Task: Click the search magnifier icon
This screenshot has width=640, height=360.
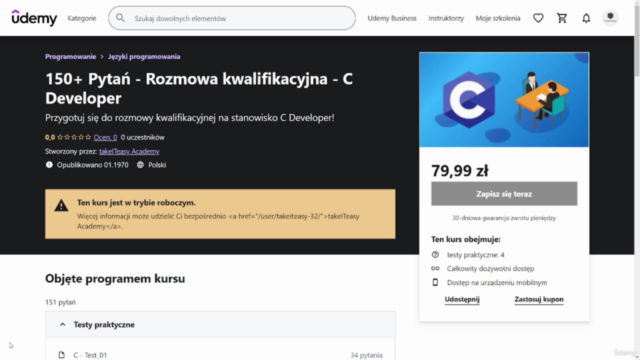Action: click(120, 18)
